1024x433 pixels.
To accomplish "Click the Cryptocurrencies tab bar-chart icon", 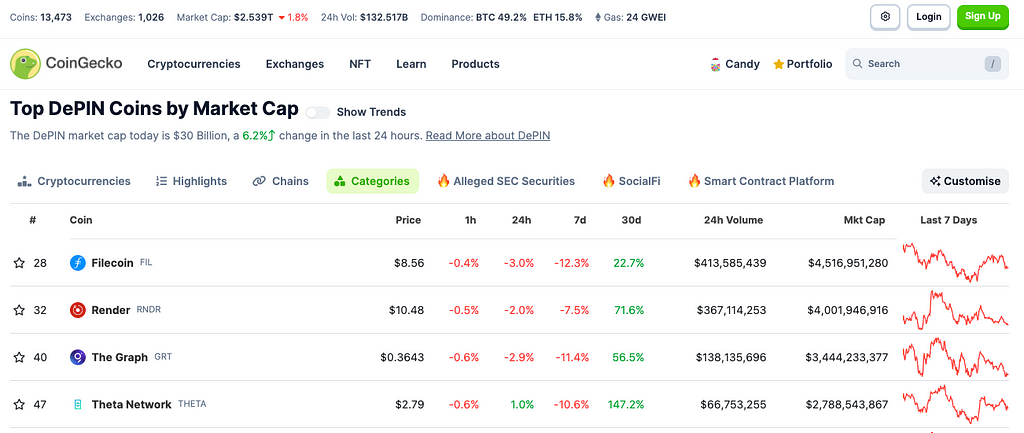I will click(x=24, y=181).
